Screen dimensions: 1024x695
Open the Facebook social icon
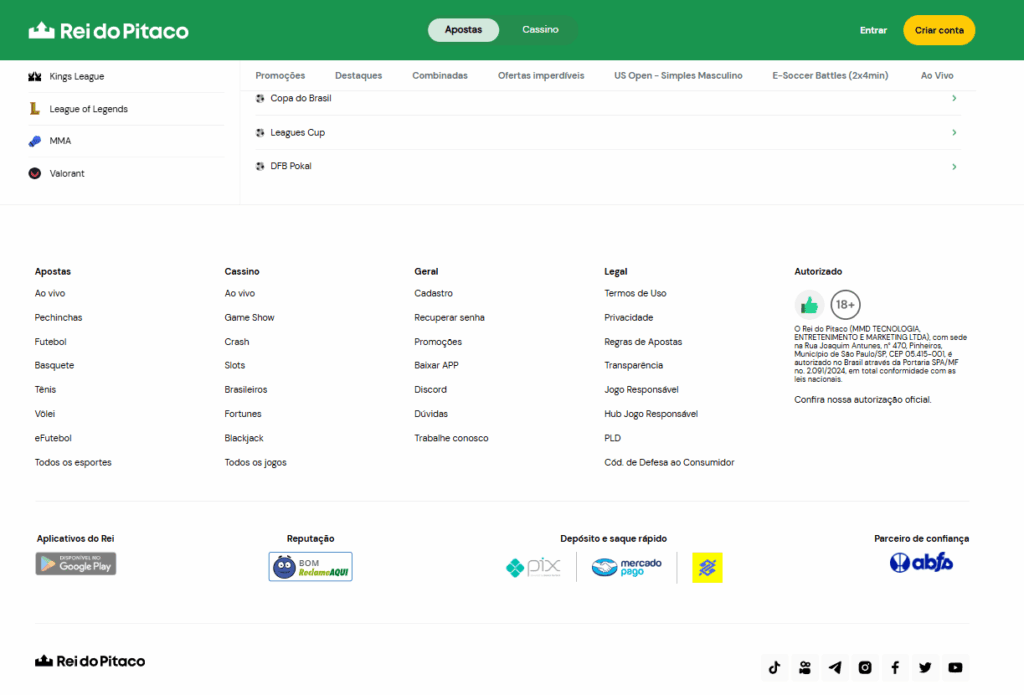click(895, 668)
